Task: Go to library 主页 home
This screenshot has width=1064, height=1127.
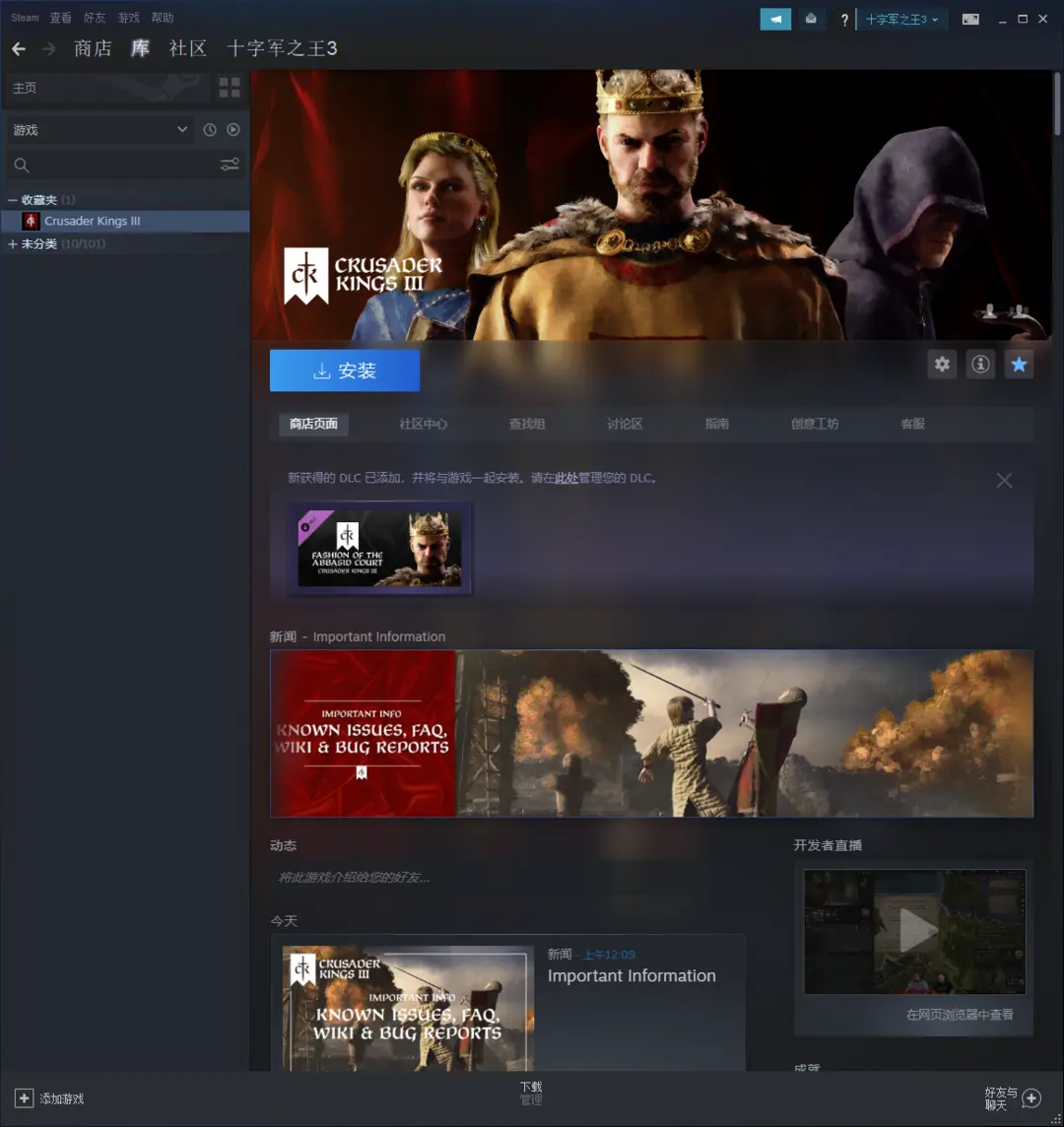Action: pos(107,88)
